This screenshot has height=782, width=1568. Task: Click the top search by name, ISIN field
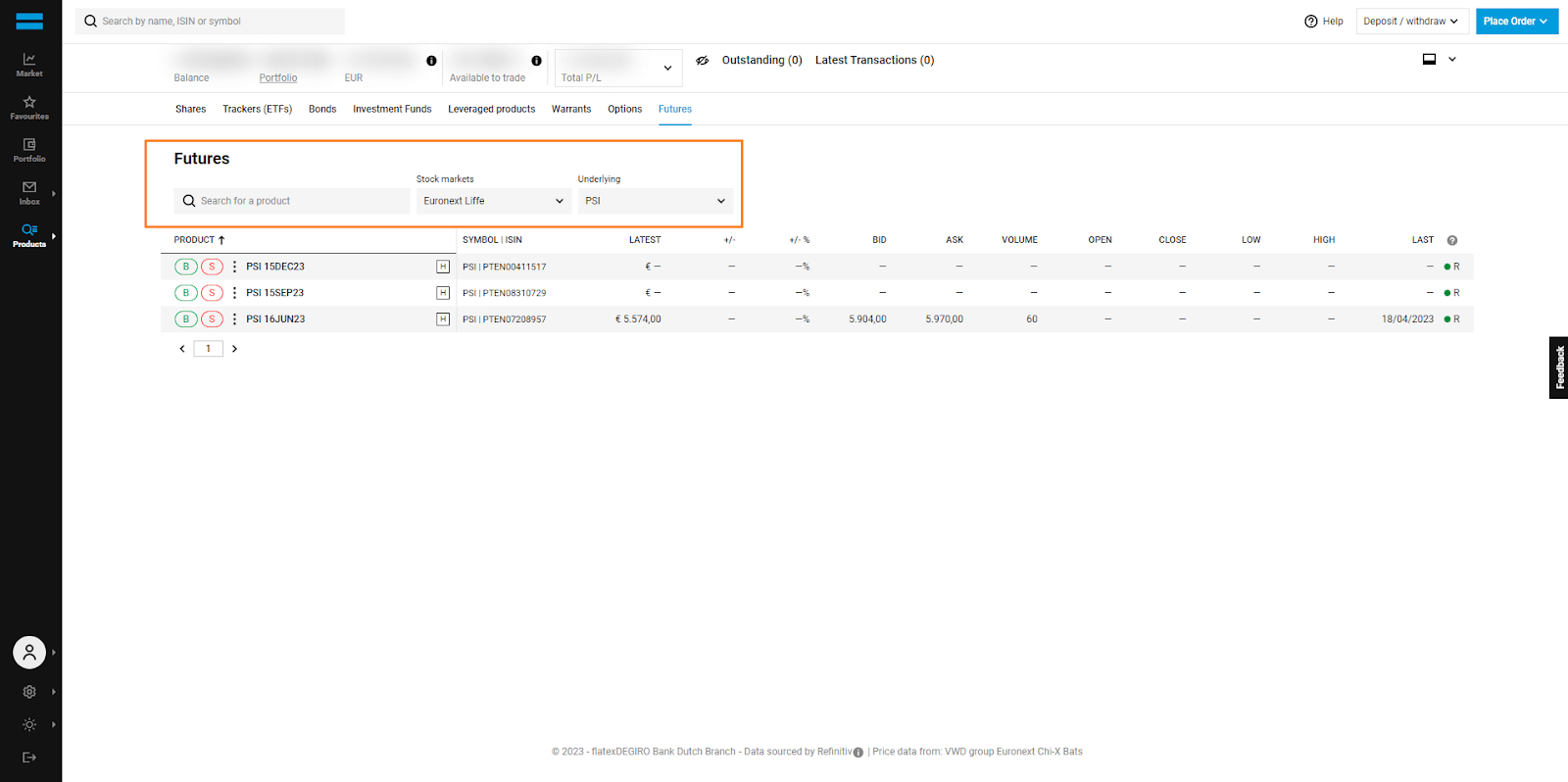[x=210, y=22]
